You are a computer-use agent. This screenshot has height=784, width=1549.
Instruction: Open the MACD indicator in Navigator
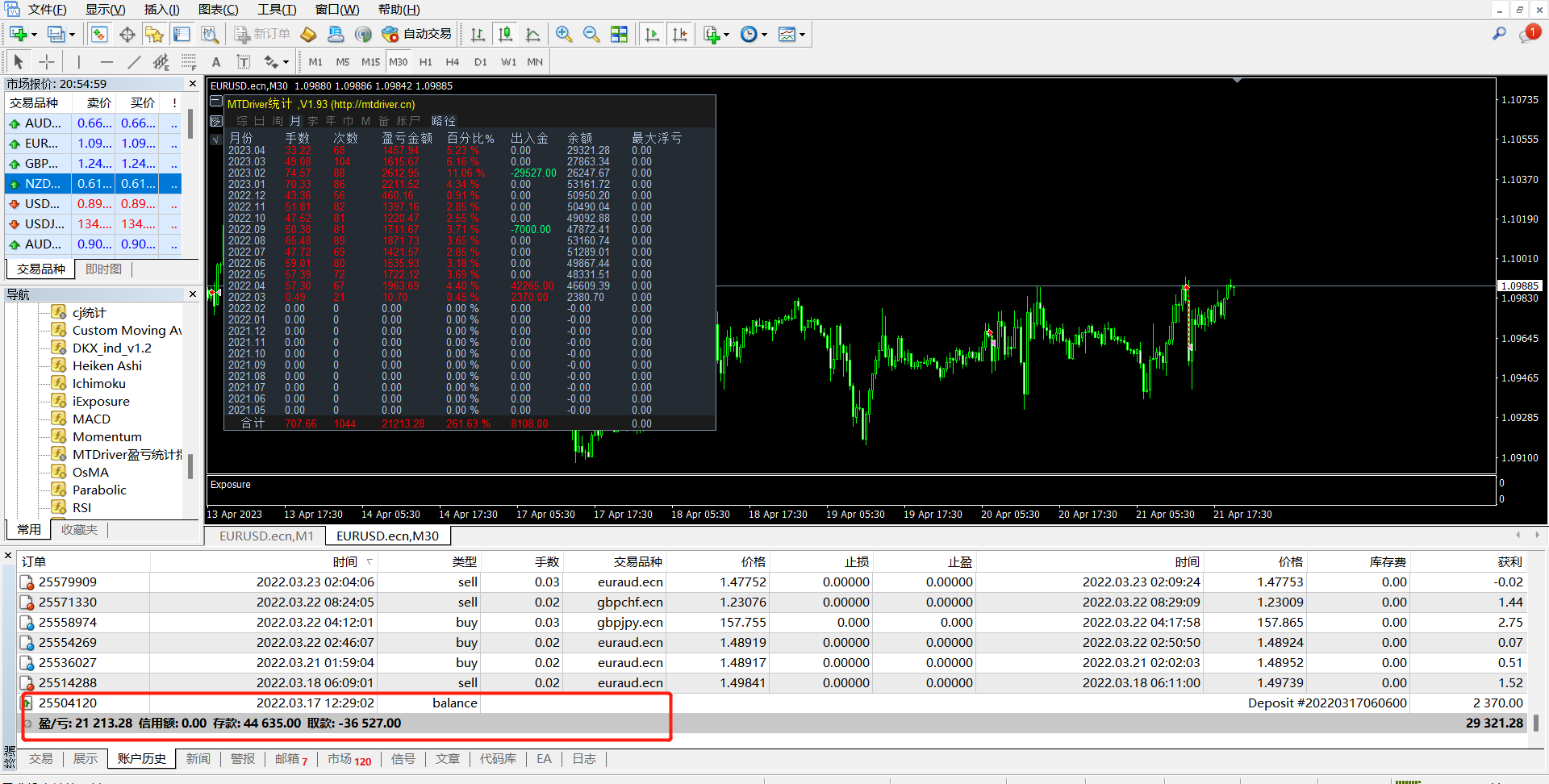click(91, 419)
